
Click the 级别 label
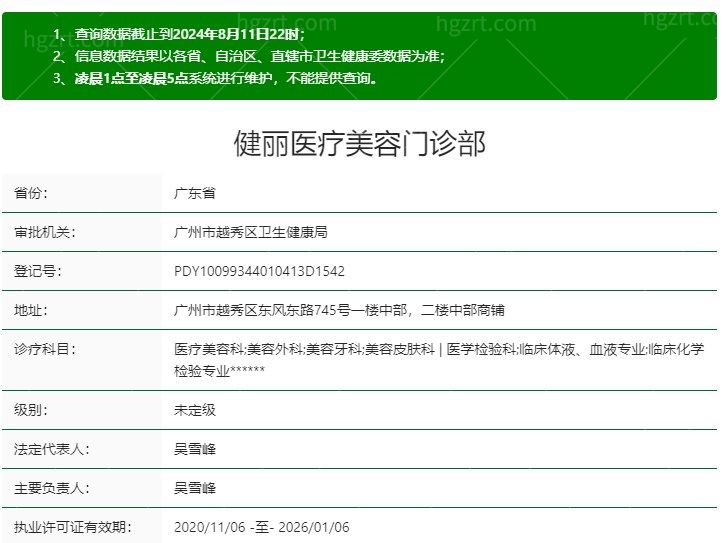point(31,410)
